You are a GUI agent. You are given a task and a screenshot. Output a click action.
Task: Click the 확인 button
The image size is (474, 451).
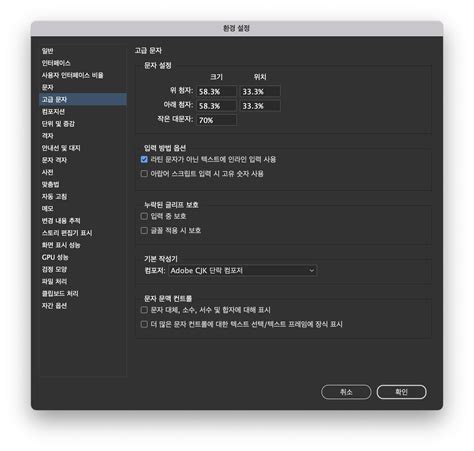coord(402,392)
